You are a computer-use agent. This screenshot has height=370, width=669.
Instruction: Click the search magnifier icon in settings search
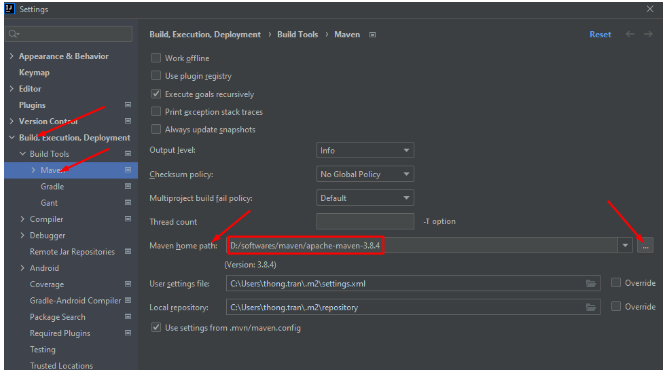(14, 34)
